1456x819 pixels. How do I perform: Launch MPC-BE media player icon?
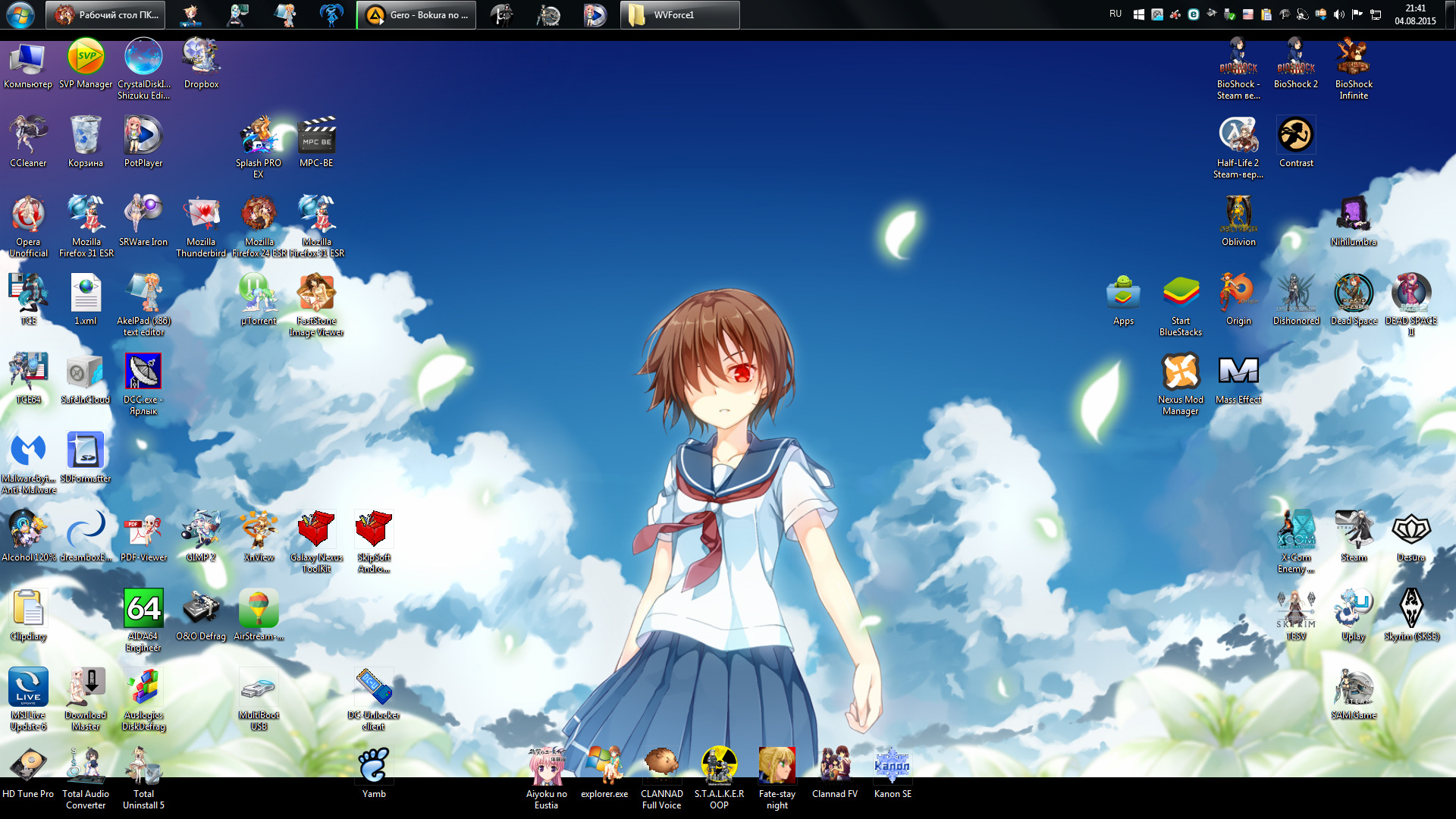click(316, 143)
